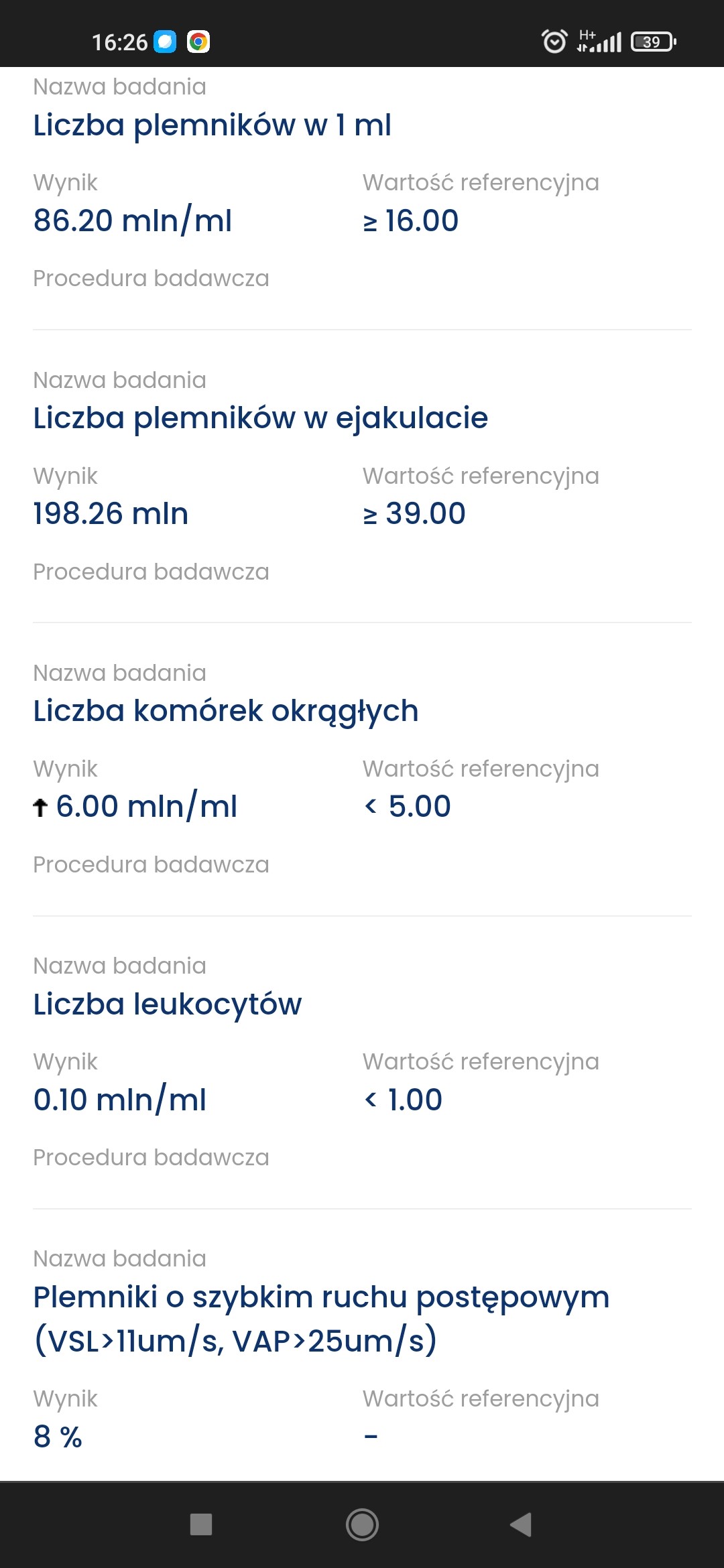Screen dimensions: 724x1568
Task: Expand Procedura badawcza under Liczba komórek okrągłych
Action: pos(151,864)
